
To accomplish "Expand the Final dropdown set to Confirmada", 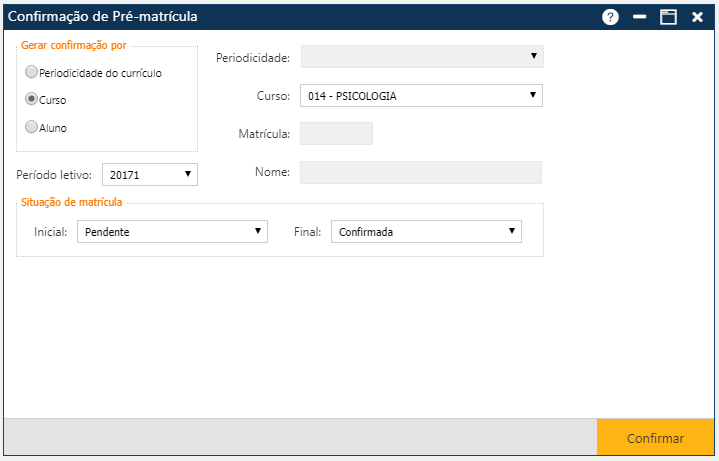I will 426,232.
